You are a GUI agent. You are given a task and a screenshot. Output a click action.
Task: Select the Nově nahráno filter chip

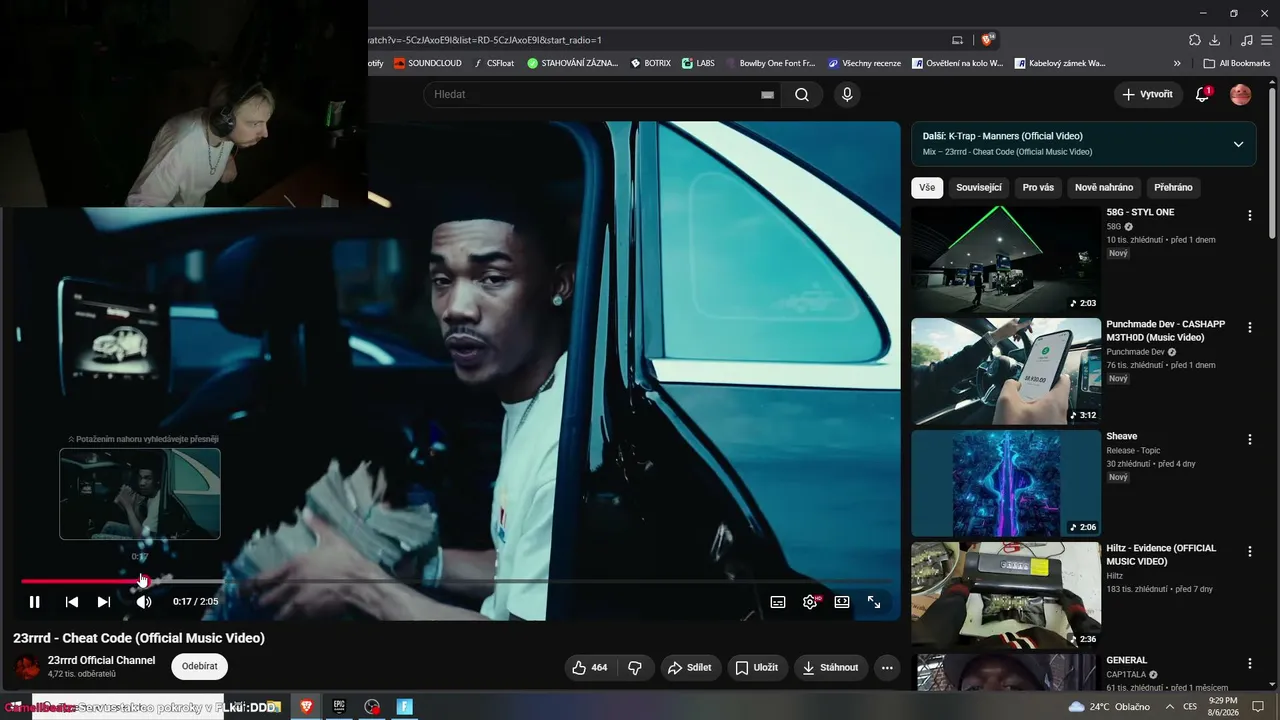[x=1104, y=187]
